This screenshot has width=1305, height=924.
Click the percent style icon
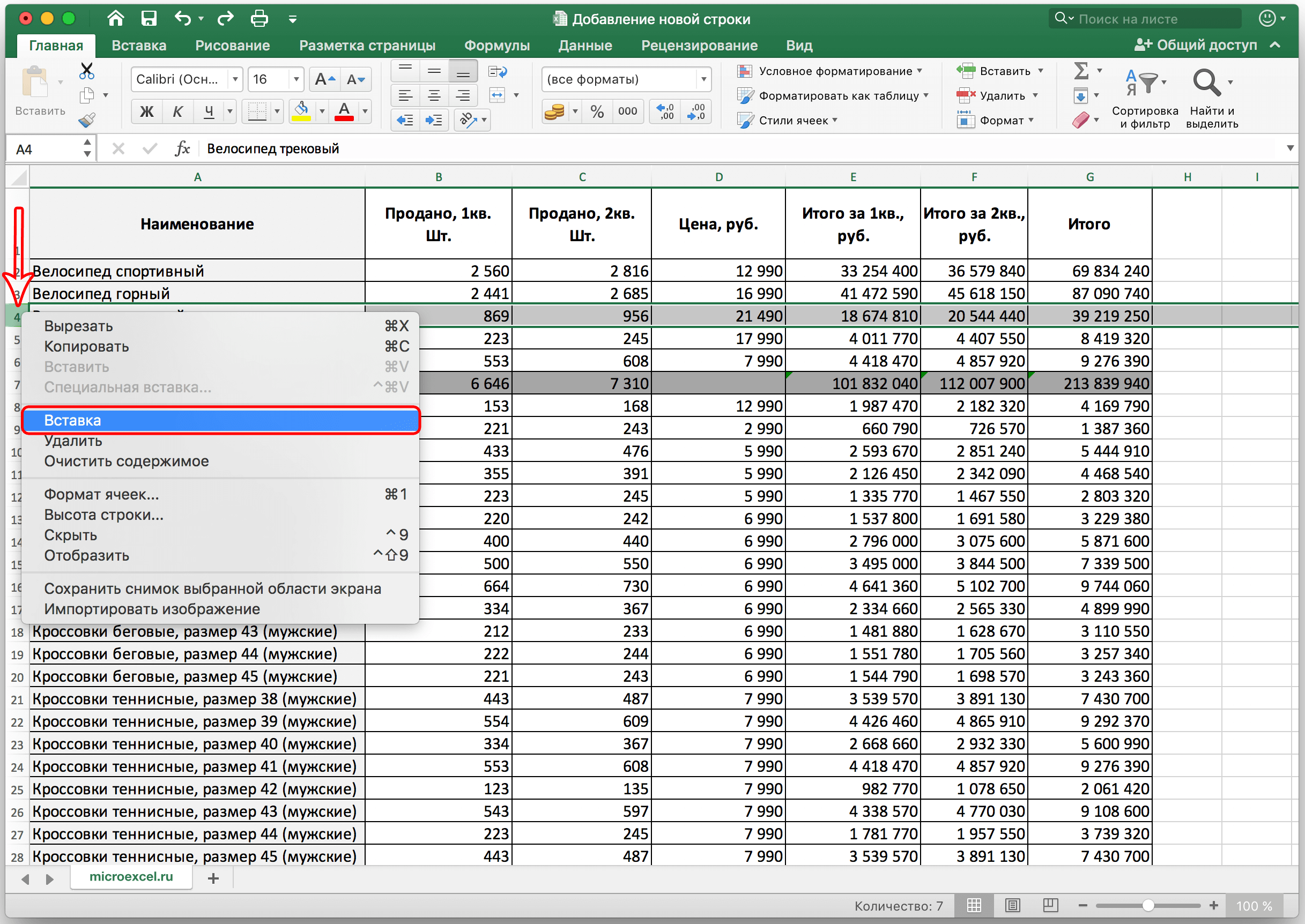click(597, 111)
